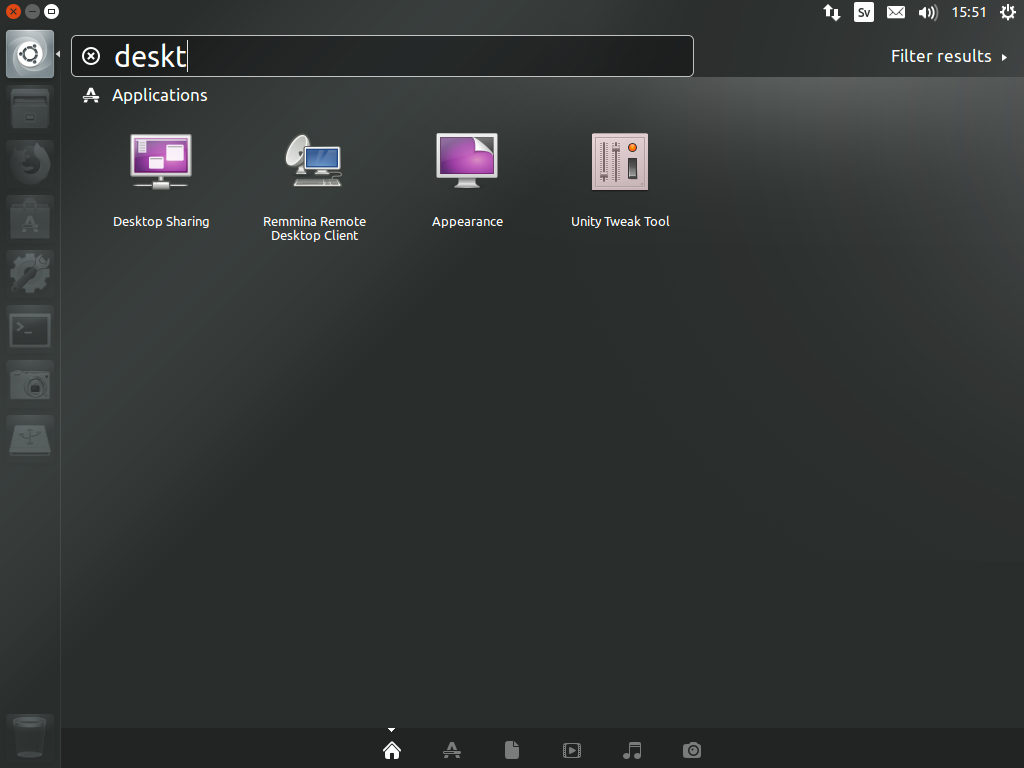Open the session power menu
Screen dimensions: 1024x768
click(x=1008, y=12)
